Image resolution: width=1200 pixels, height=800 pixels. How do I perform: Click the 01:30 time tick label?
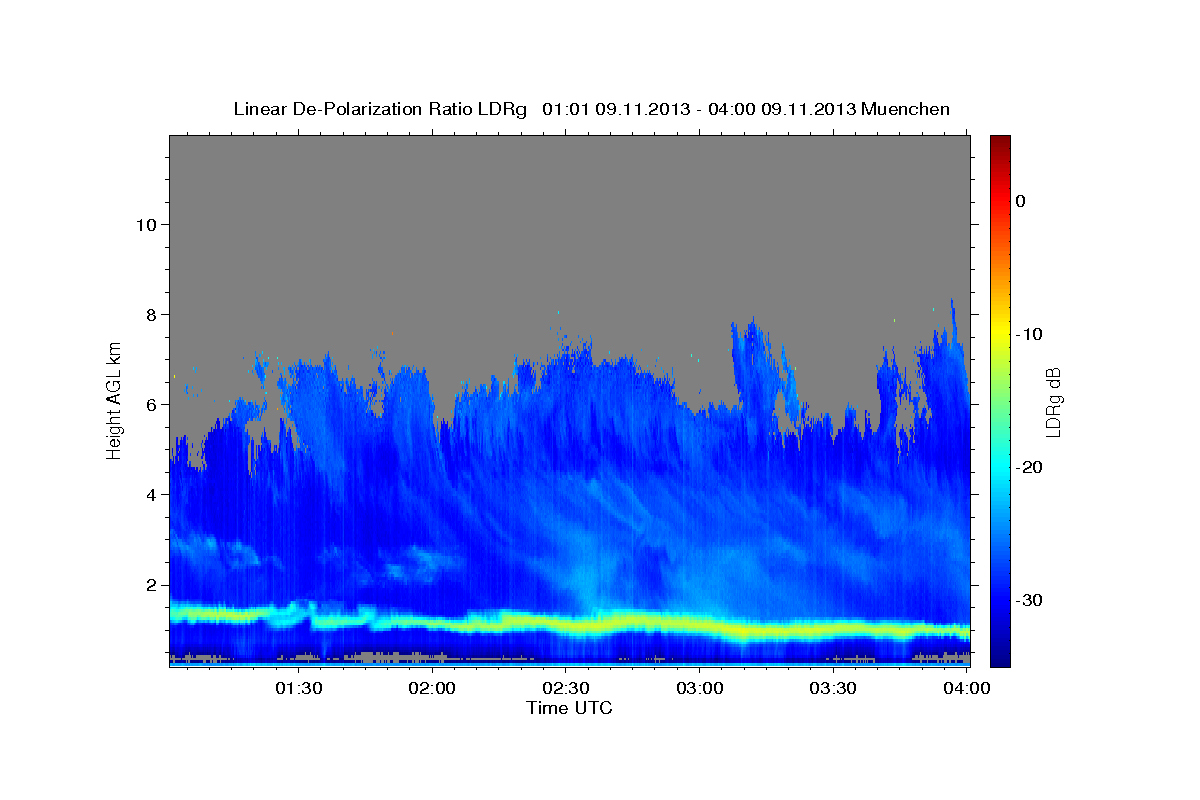click(x=298, y=689)
